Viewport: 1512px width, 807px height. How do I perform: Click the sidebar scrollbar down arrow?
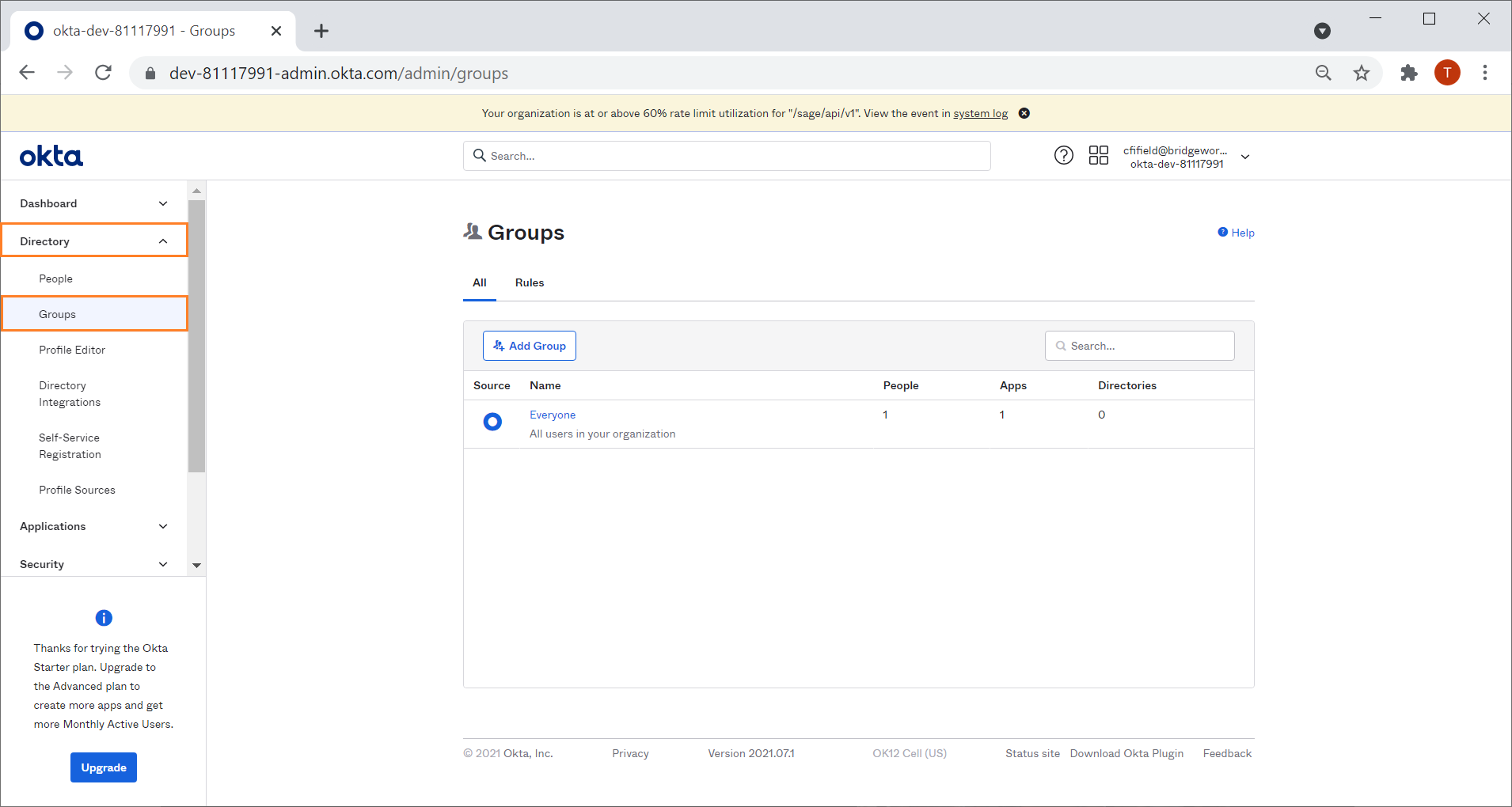pos(196,566)
